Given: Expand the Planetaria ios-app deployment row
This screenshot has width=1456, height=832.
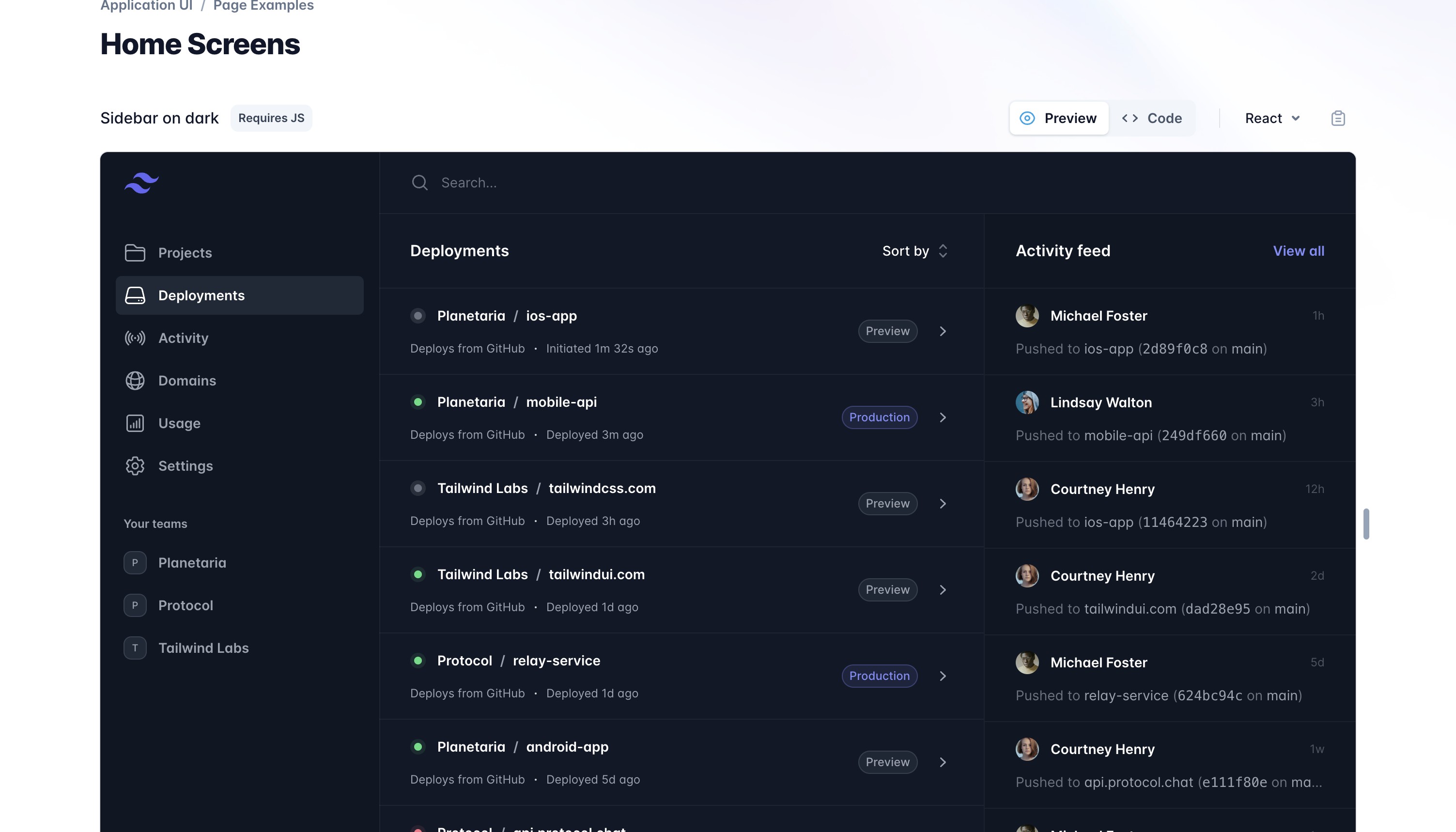Looking at the screenshot, I should pos(943,331).
